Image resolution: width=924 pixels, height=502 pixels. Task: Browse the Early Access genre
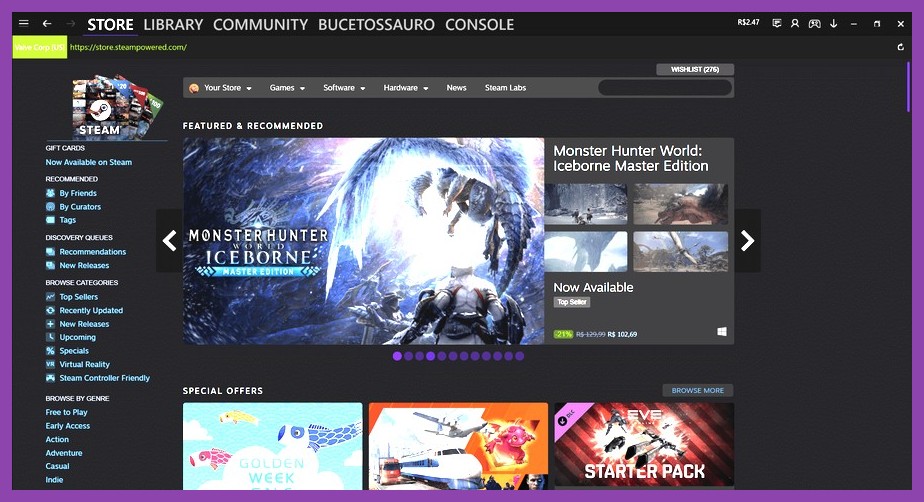tap(68, 426)
